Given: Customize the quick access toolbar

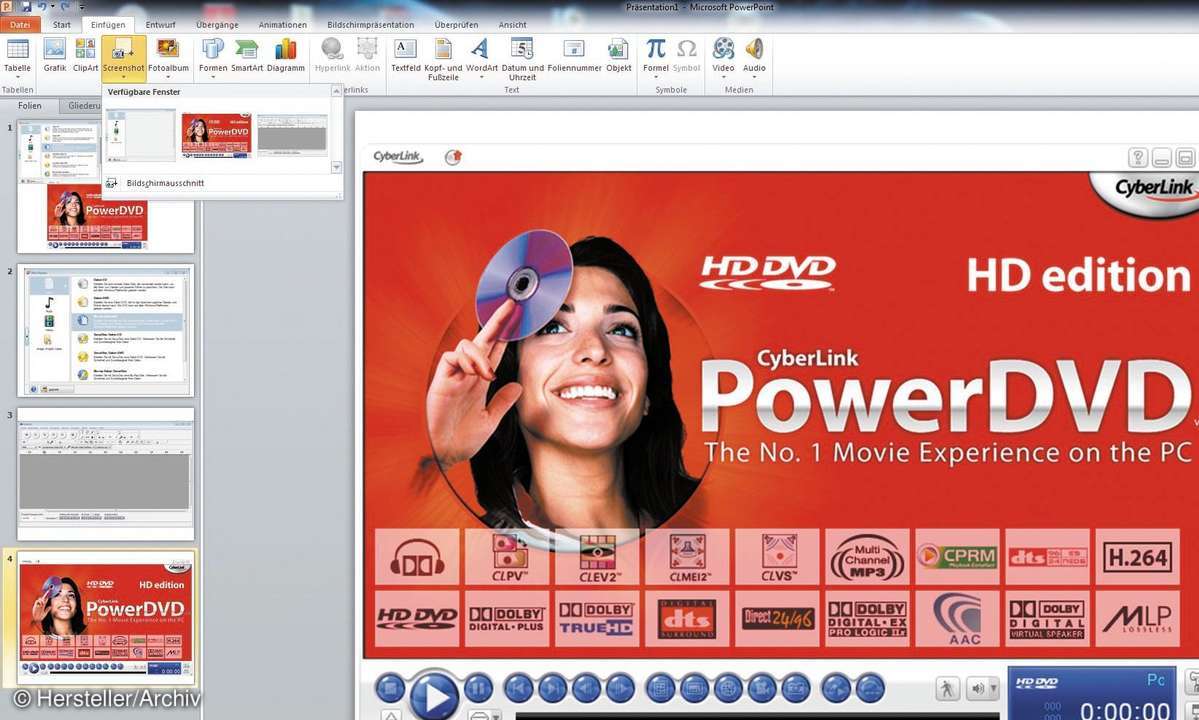Looking at the screenshot, I should pyautogui.click(x=82, y=7).
